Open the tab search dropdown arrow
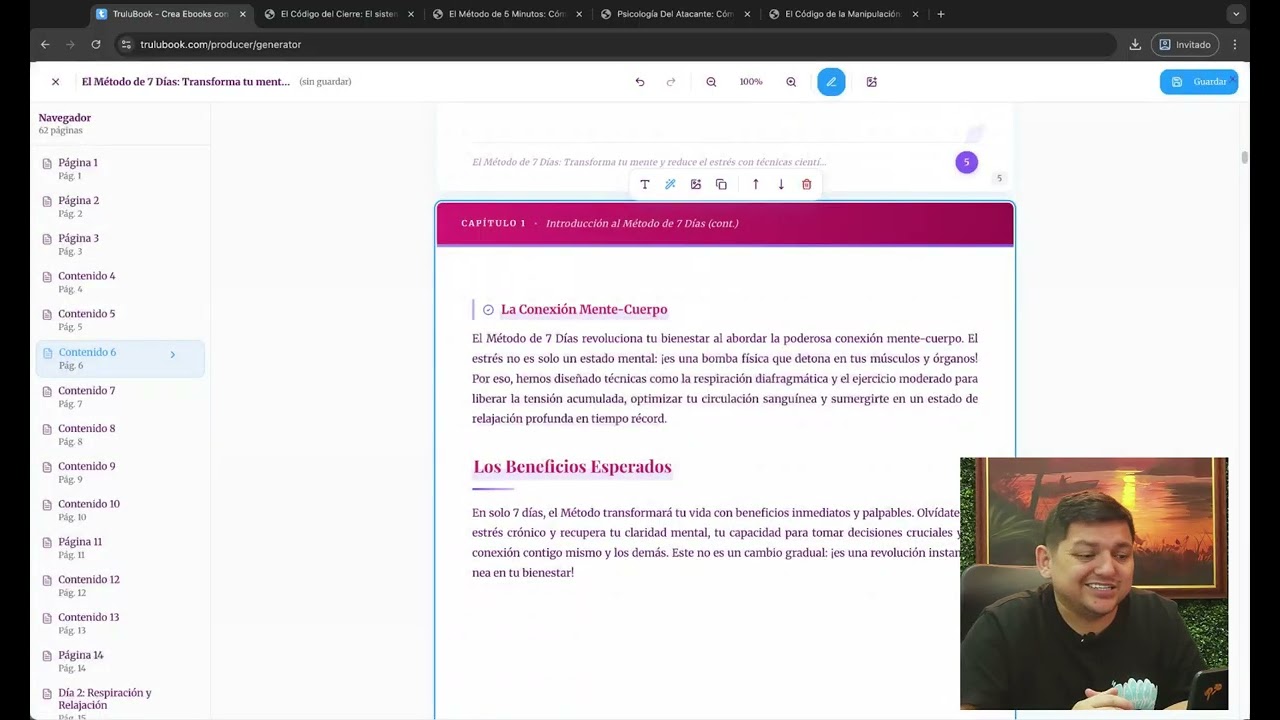This screenshot has height=720, width=1280. (x=1236, y=14)
